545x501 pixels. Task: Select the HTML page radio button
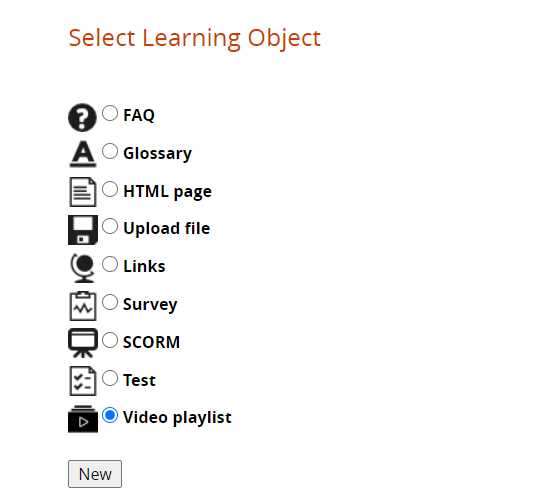110,189
